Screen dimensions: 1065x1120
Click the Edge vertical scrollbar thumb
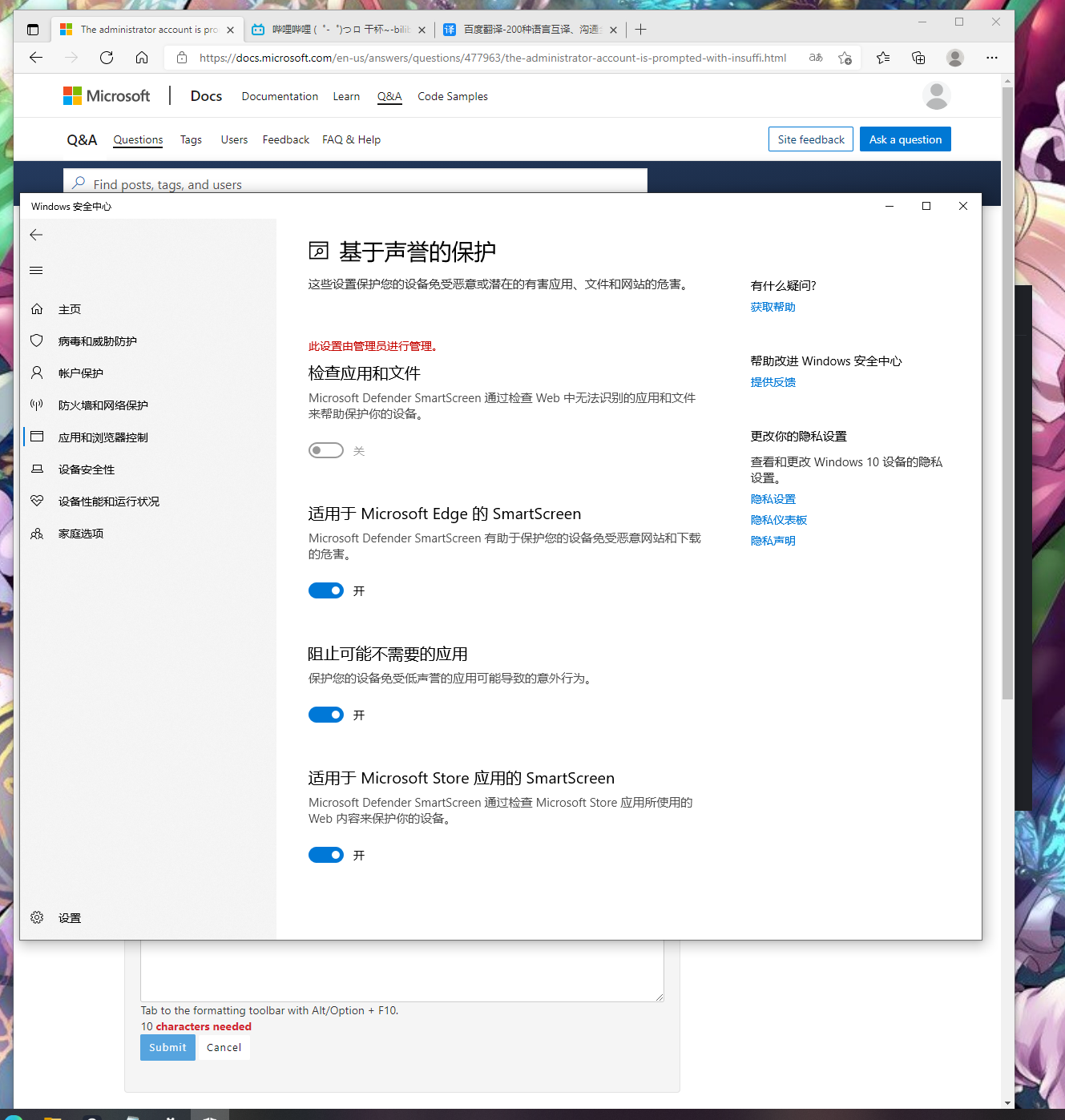click(x=1007, y=393)
